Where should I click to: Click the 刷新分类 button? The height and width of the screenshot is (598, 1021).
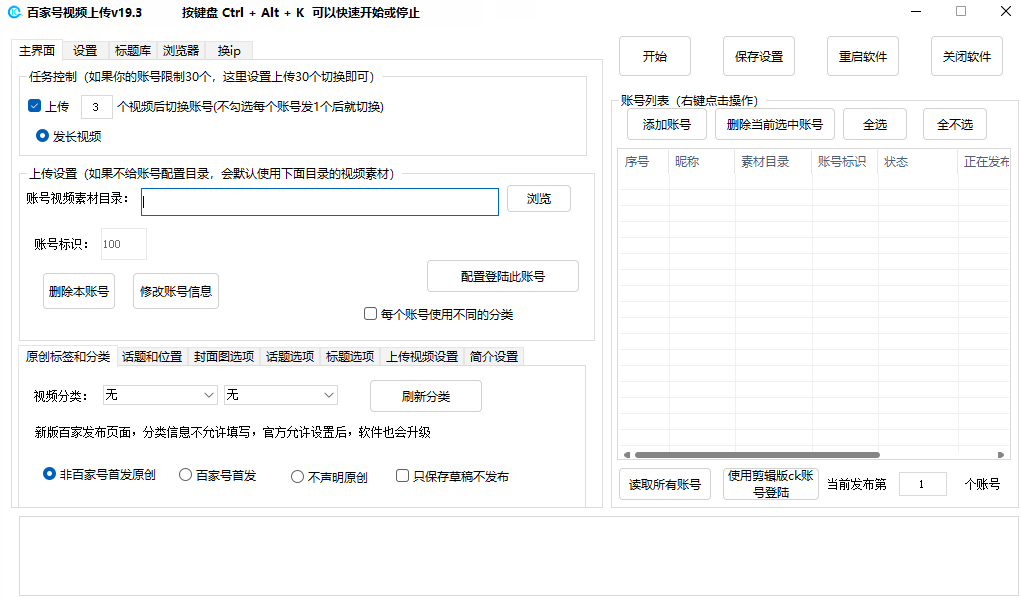[426, 396]
